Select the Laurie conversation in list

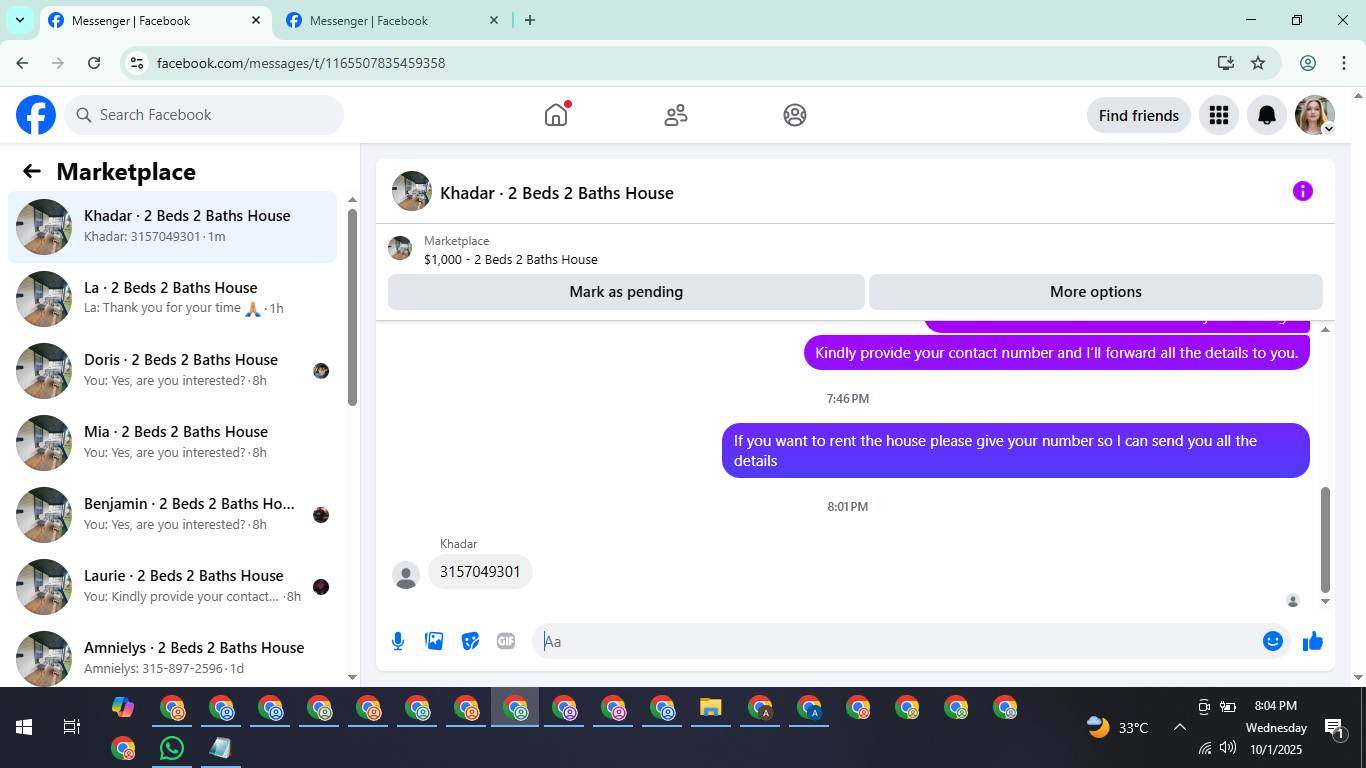point(173,587)
